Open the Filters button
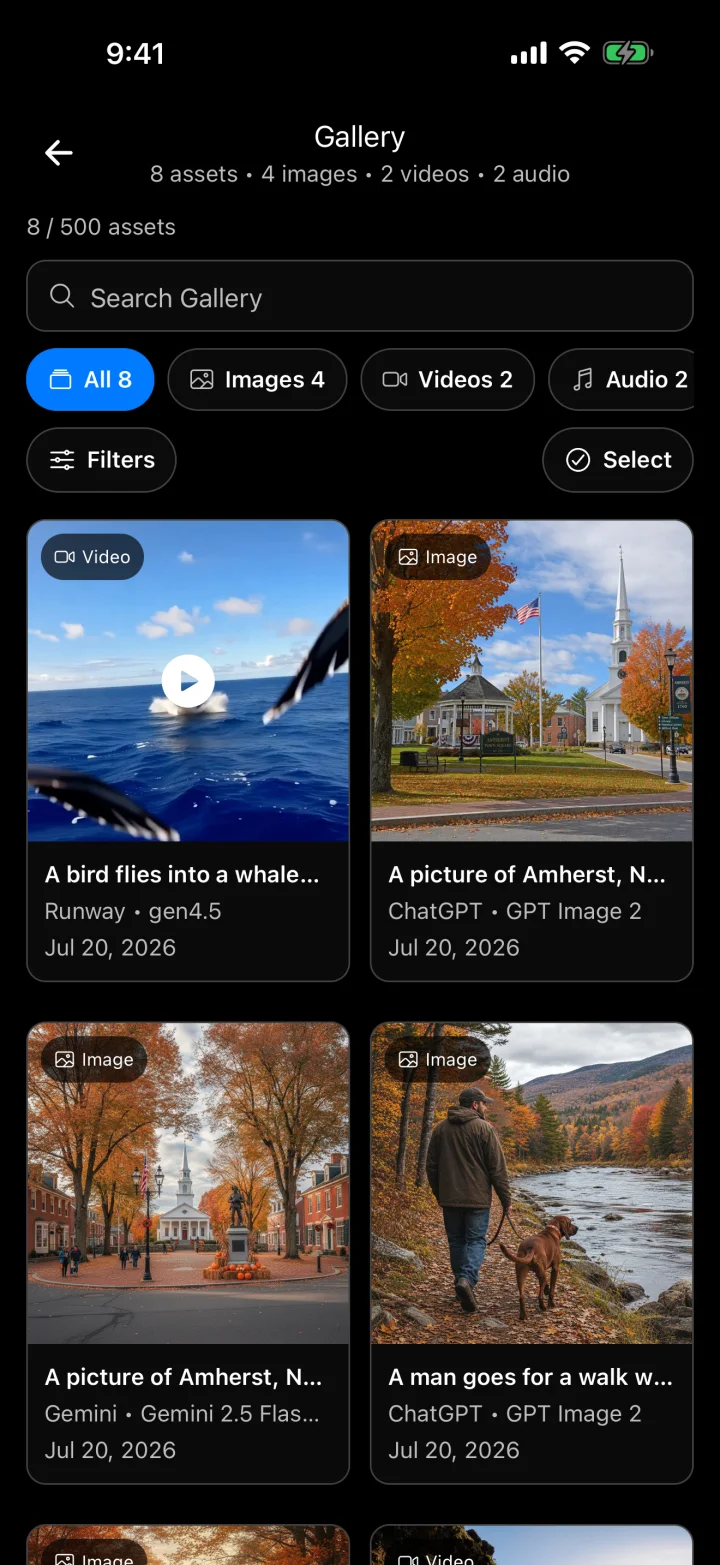 (x=101, y=460)
